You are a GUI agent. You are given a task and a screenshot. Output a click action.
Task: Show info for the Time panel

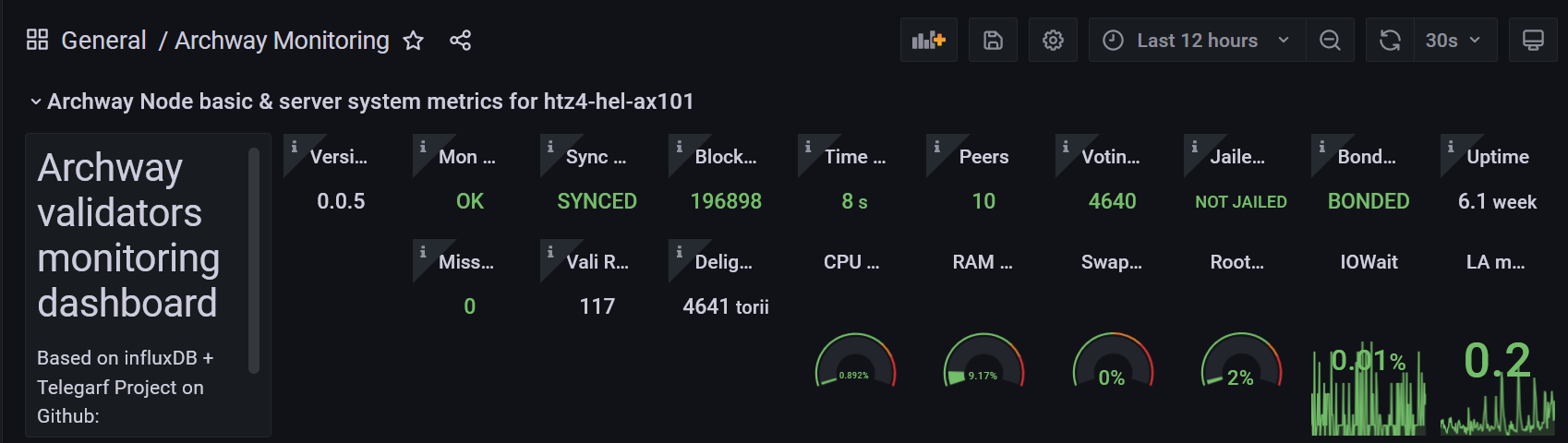pyautogui.click(x=808, y=146)
